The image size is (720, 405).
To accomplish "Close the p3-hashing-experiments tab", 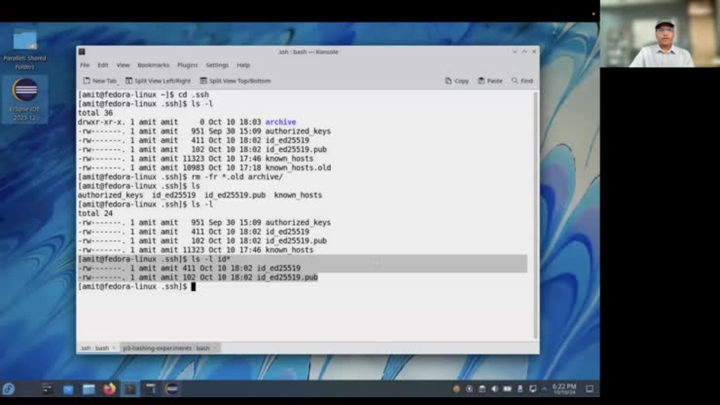I will click(215, 348).
